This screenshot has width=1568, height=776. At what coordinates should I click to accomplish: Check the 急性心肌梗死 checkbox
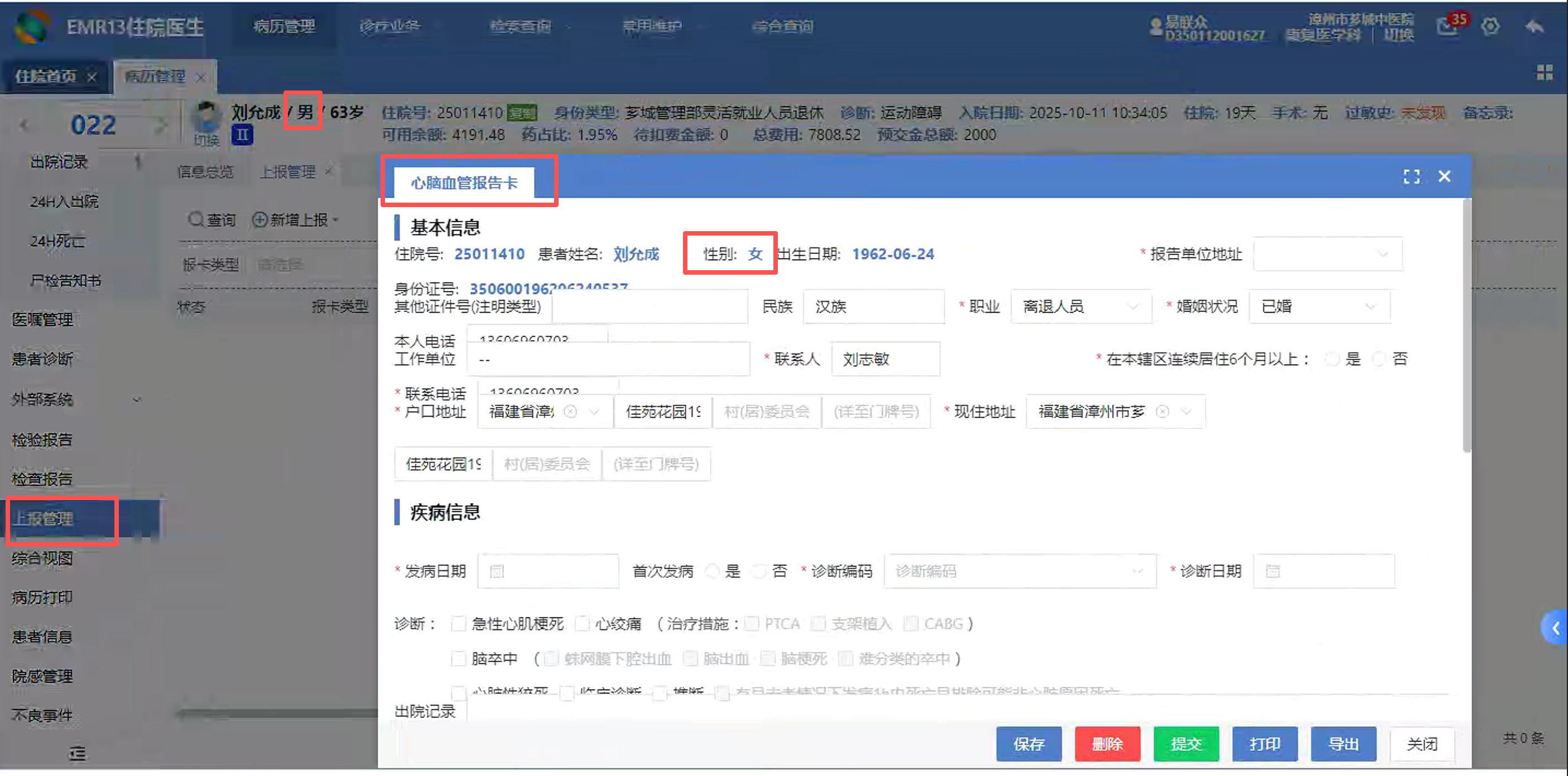(x=458, y=624)
